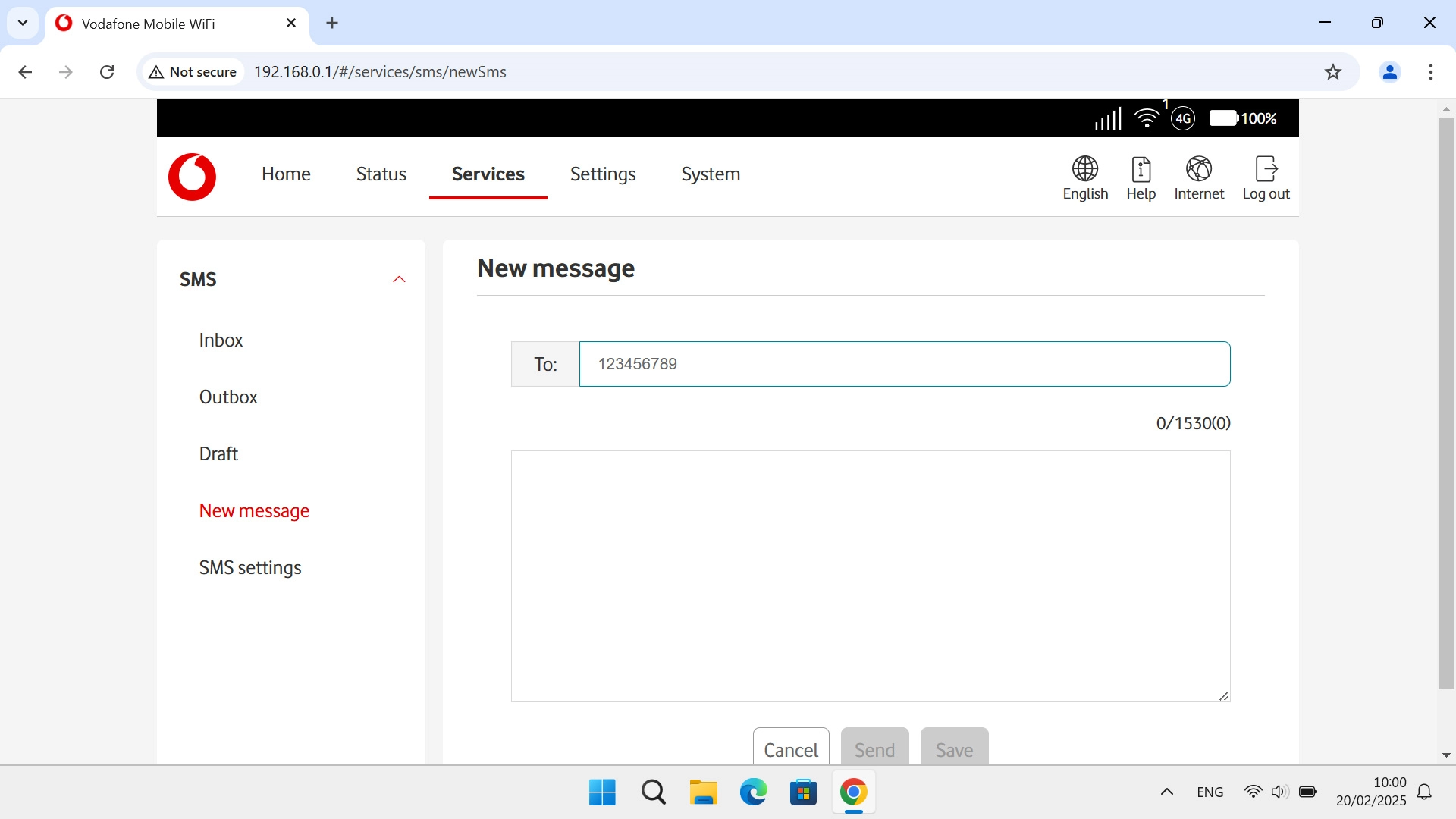Click the page vertical scrollbar
This screenshot has width=1456, height=819.
(x=1446, y=402)
